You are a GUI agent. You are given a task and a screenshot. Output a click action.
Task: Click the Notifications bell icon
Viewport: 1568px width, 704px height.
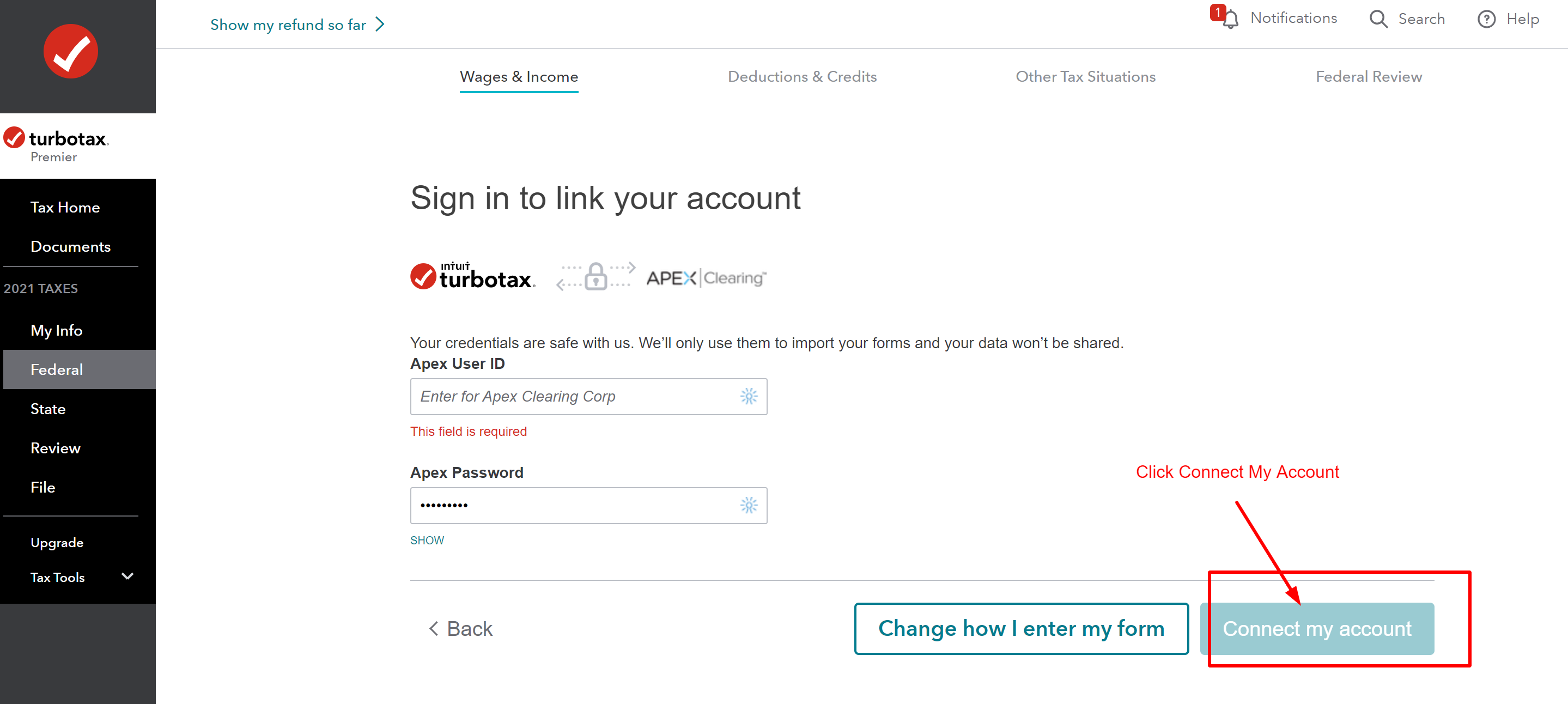coord(1230,20)
